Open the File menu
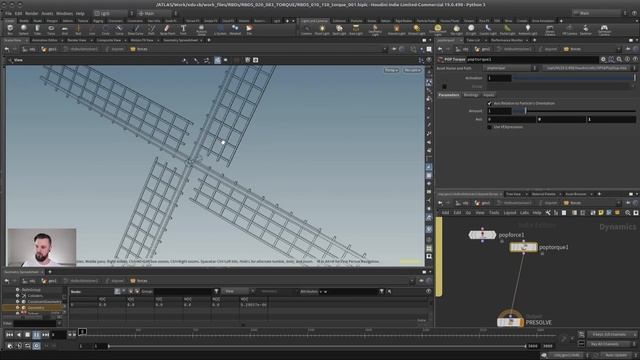Screen dimensions: 640x360 pos(8,13)
